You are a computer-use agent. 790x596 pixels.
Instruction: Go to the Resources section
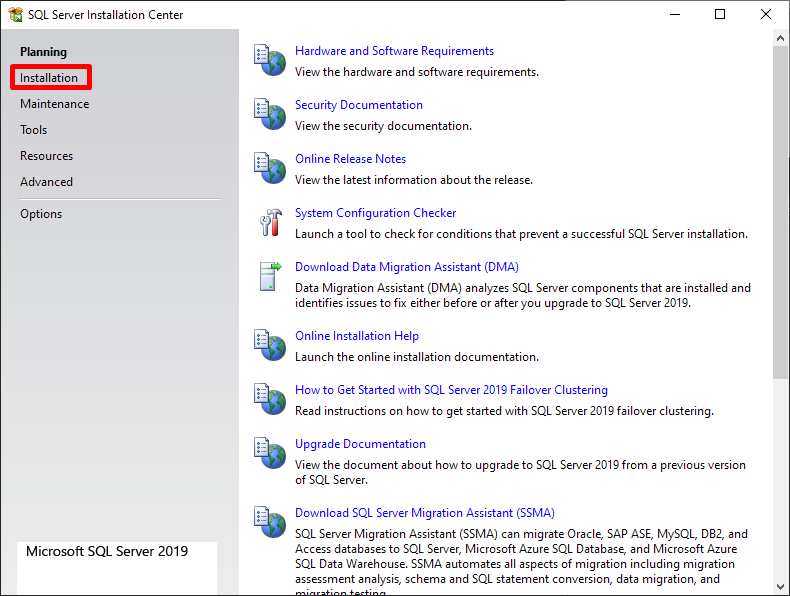[46, 156]
